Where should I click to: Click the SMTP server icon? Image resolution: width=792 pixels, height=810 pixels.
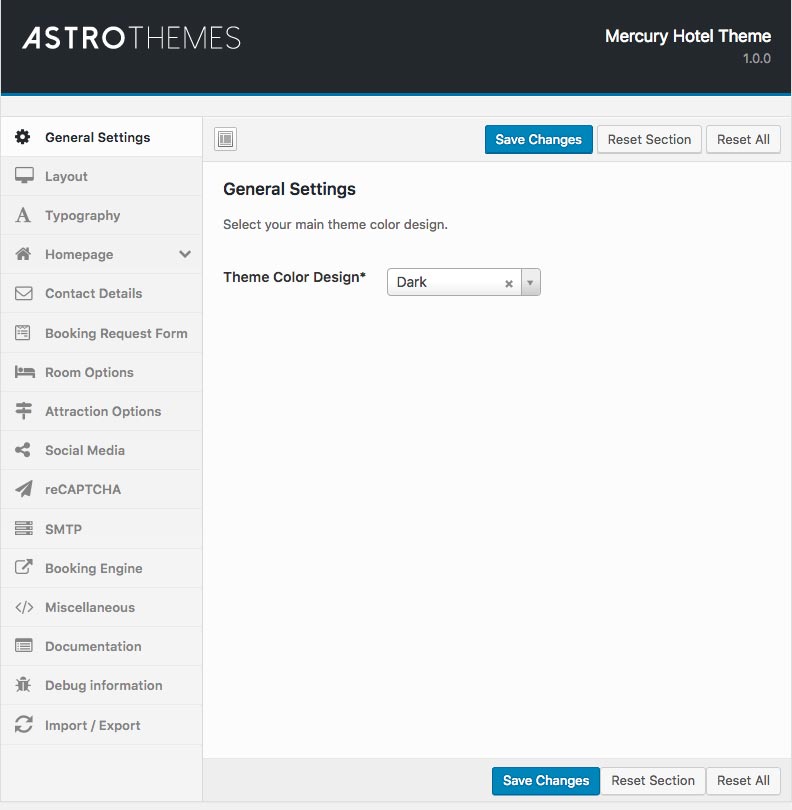click(x=24, y=528)
